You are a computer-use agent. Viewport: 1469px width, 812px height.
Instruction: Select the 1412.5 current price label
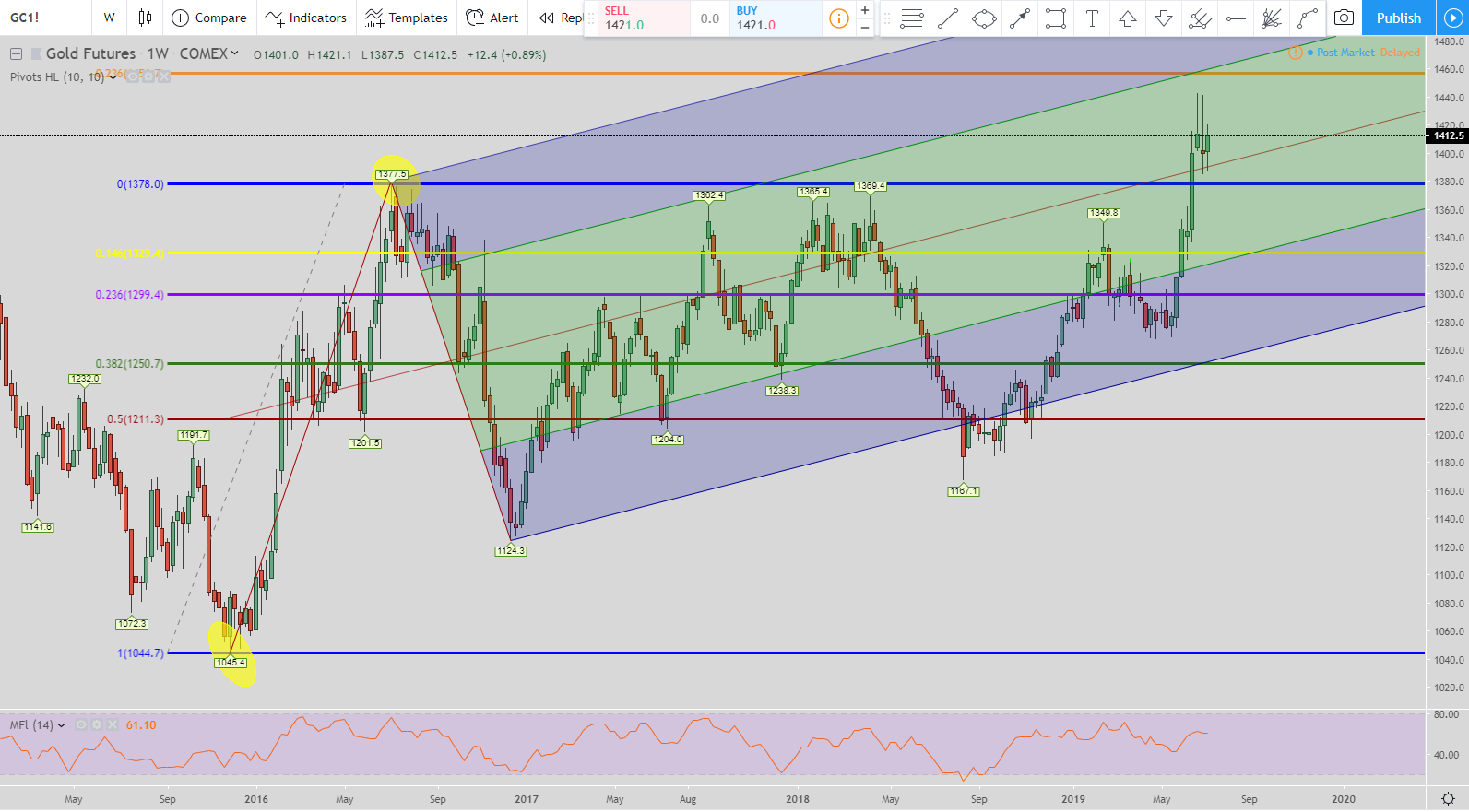click(x=1448, y=135)
